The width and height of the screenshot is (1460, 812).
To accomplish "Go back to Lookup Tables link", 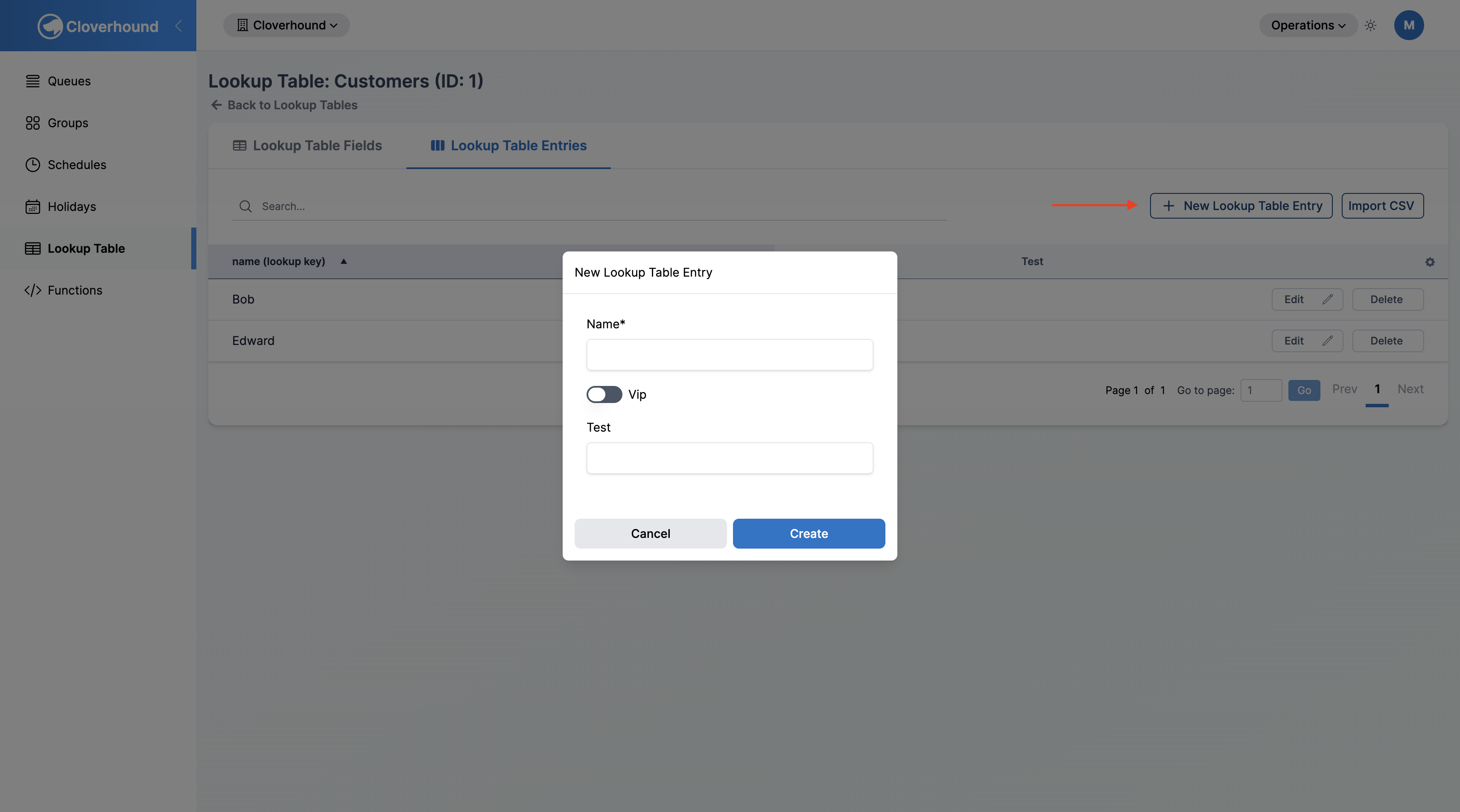I will [284, 105].
